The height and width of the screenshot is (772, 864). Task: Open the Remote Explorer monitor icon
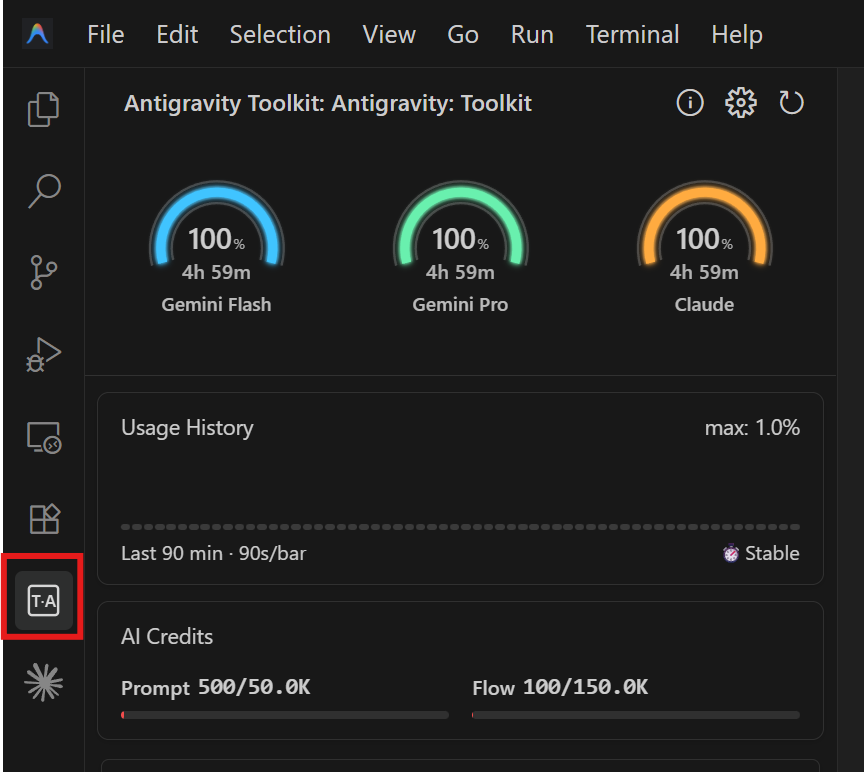[x=44, y=438]
